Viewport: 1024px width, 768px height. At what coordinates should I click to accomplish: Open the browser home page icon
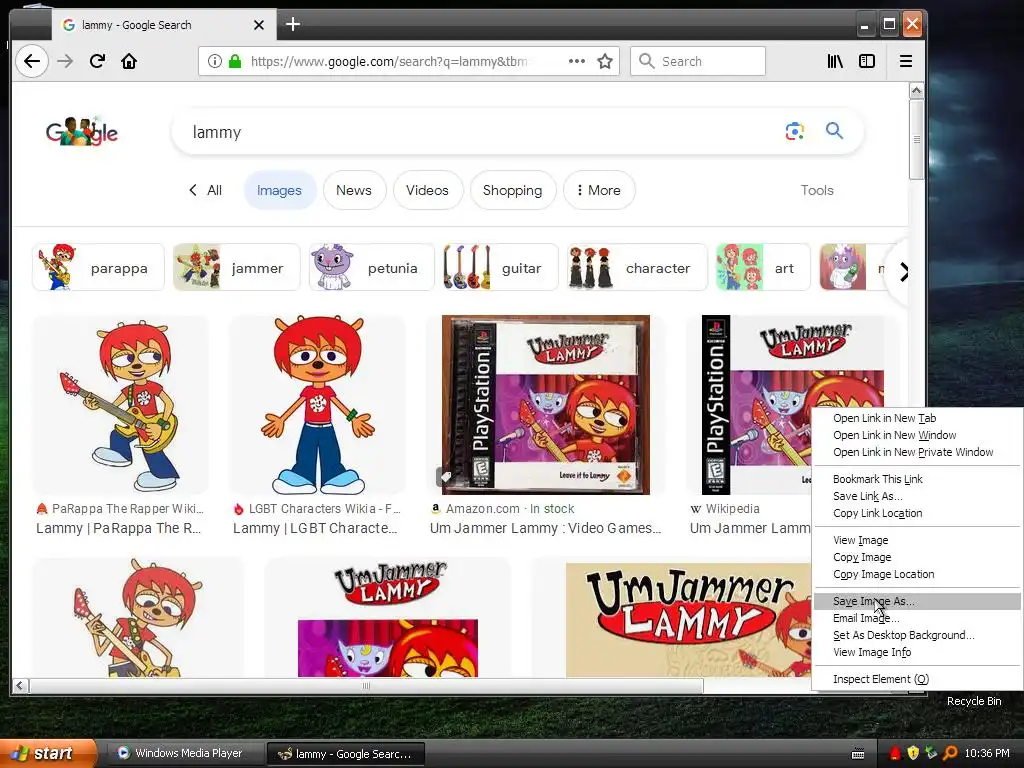[129, 61]
